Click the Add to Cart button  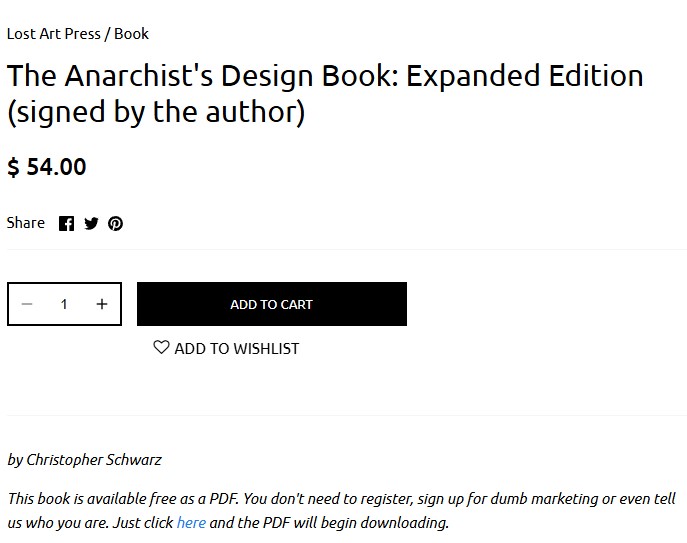pos(272,304)
